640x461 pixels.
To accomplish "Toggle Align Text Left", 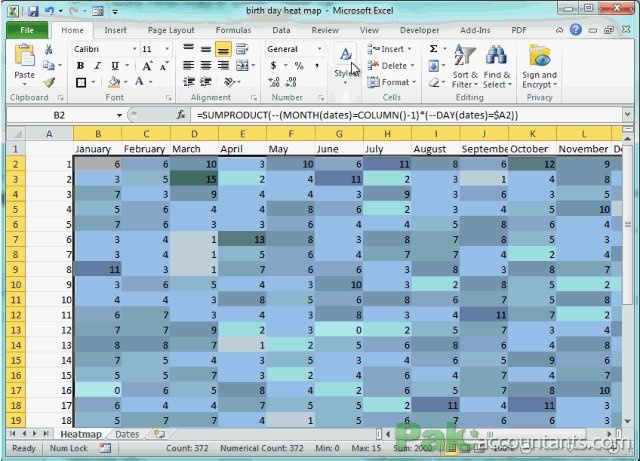I will pos(188,65).
